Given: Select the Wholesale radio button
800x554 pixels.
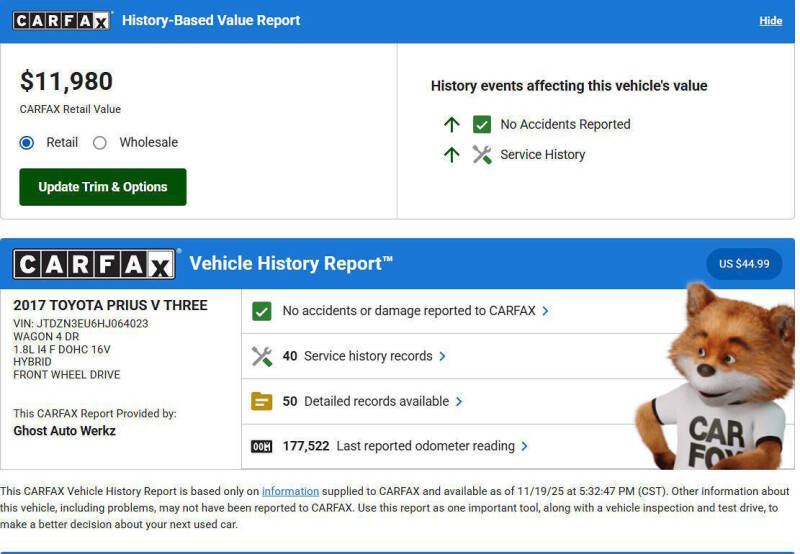Looking at the screenshot, I should (x=100, y=143).
